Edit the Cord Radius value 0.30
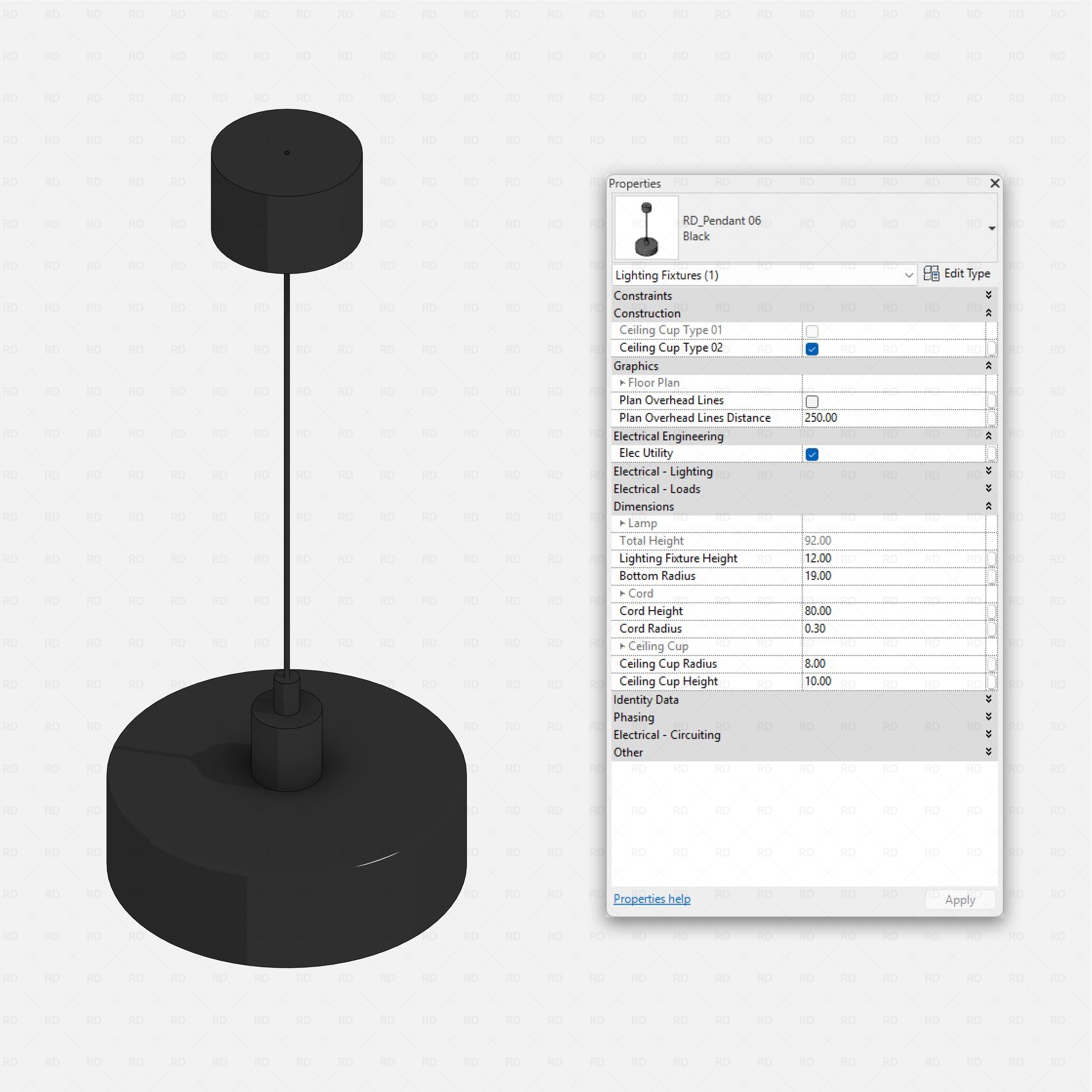The image size is (1092, 1092). (x=893, y=629)
